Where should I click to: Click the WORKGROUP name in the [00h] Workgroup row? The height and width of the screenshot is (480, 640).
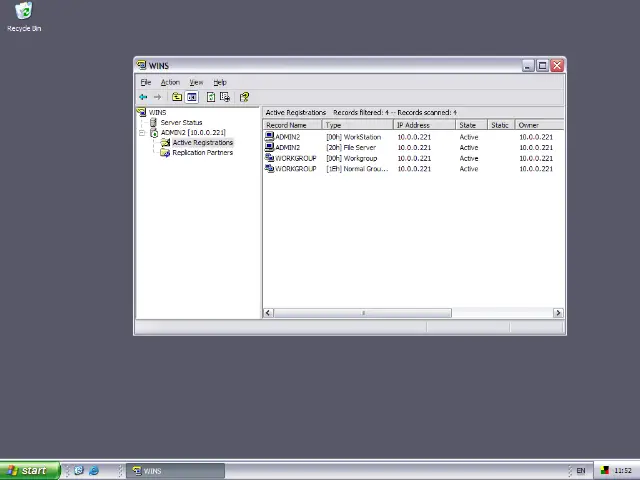(x=296, y=158)
